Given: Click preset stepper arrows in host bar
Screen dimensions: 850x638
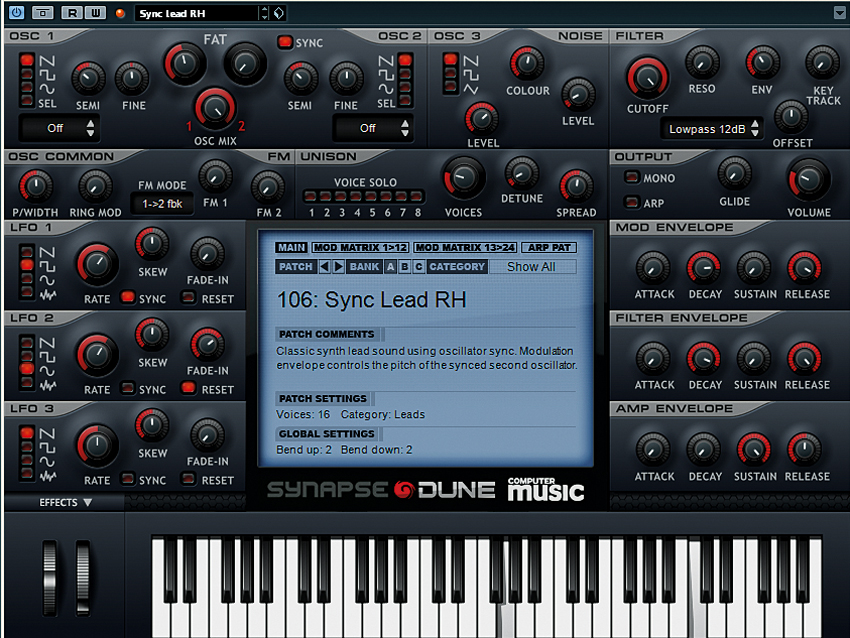Looking at the screenshot, I should 265,13.
